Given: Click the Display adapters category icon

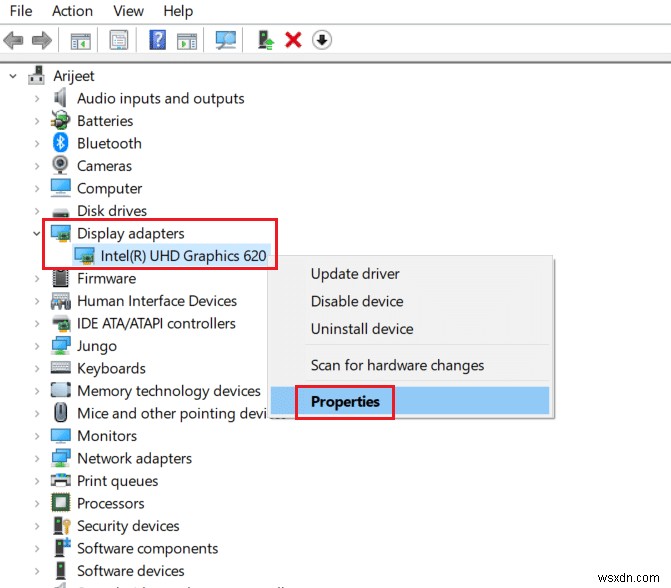Looking at the screenshot, I should (60, 233).
